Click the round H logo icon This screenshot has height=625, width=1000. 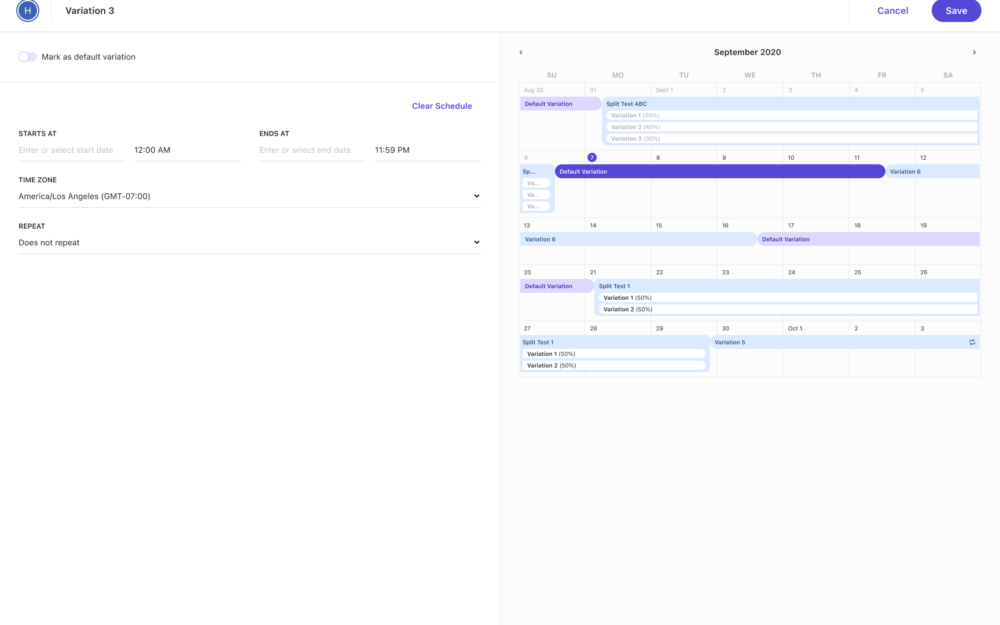click(x=28, y=11)
